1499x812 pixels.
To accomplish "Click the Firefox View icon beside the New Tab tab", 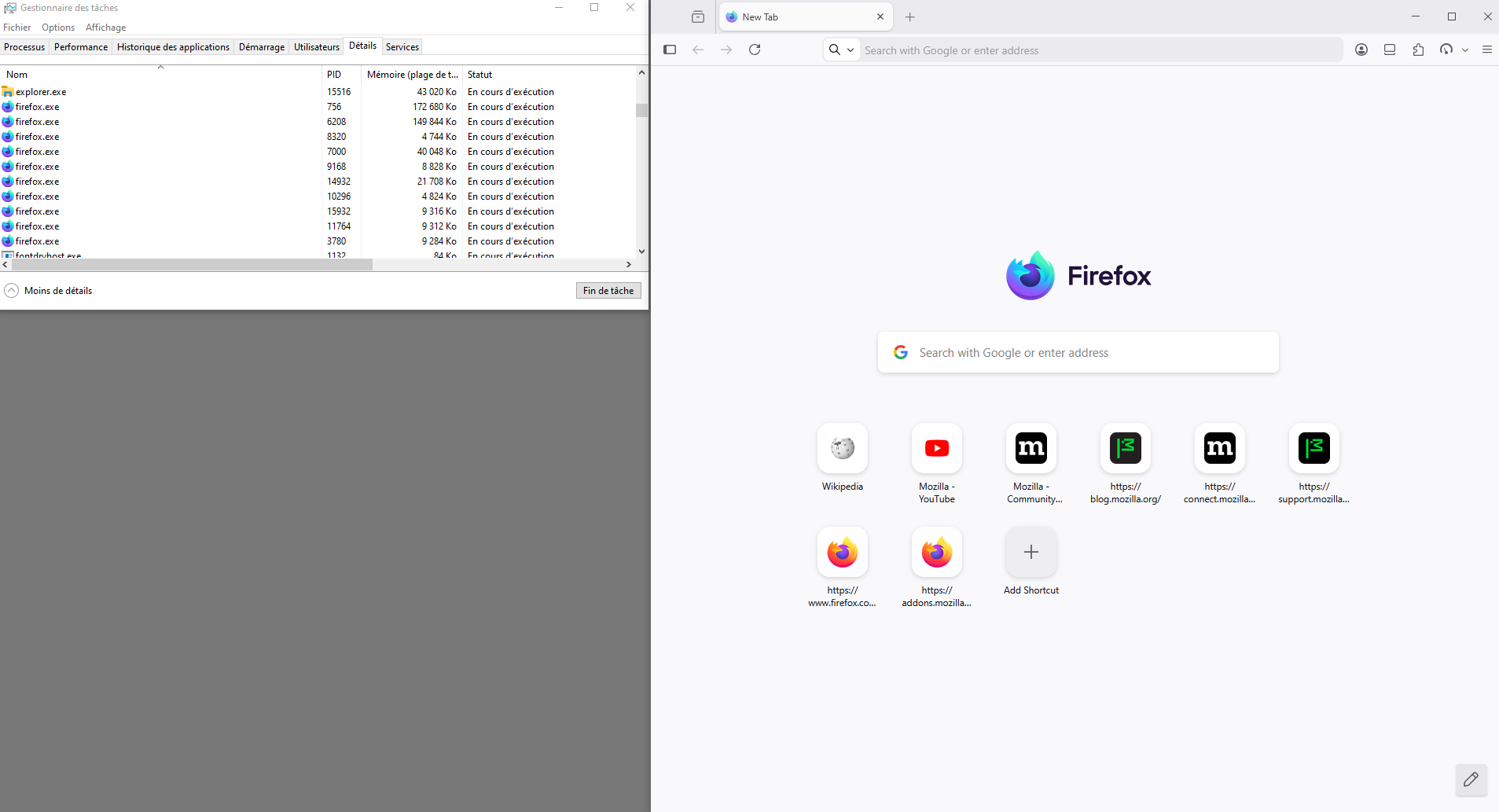I will coord(698,17).
